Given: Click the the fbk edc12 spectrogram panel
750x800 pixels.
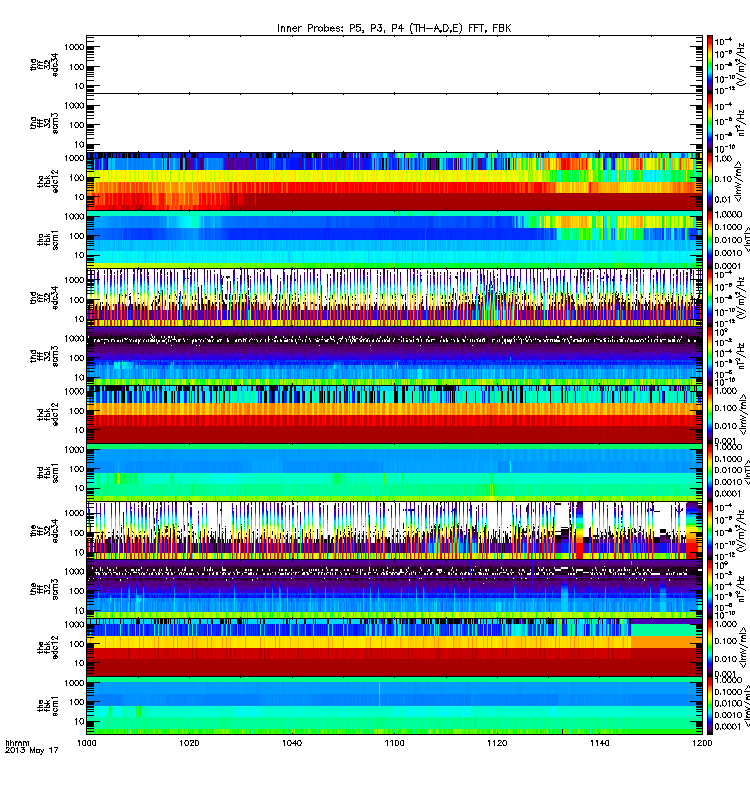Looking at the screenshot, I should point(394,648).
